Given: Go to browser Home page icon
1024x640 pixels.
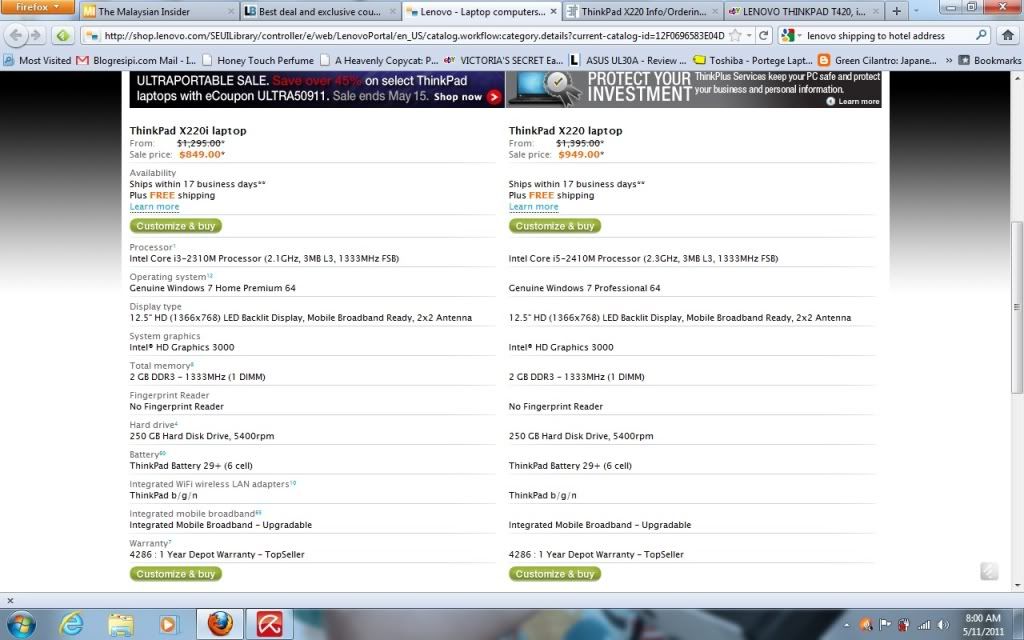Looking at the screenshot, I should pos(1008,35).
